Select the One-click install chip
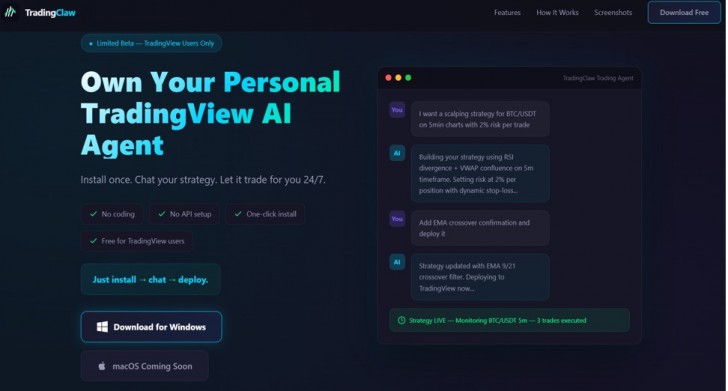This screenshot has height=391, width=728. 265,214
